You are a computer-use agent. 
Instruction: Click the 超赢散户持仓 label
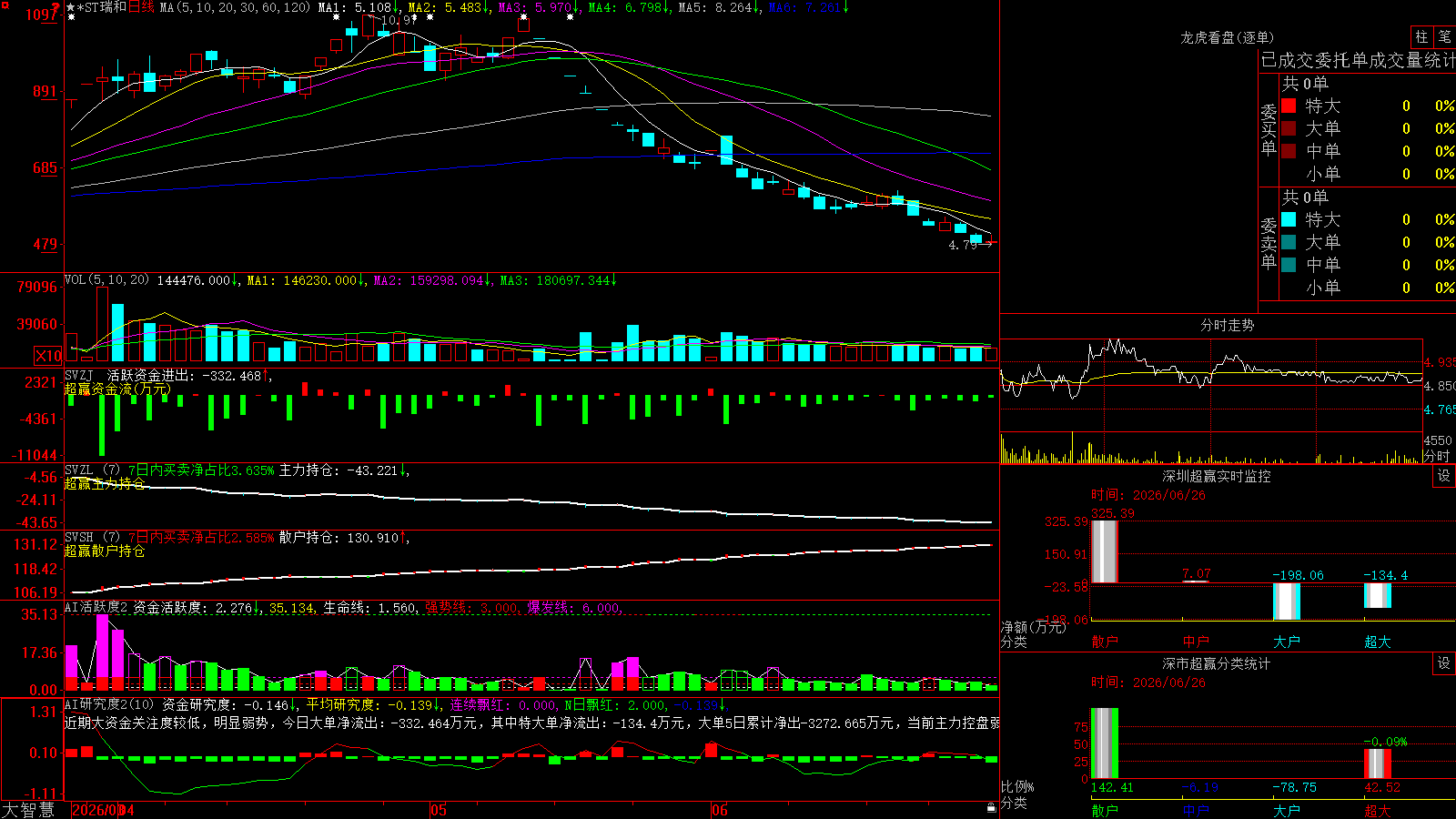[x=105, y=551]
